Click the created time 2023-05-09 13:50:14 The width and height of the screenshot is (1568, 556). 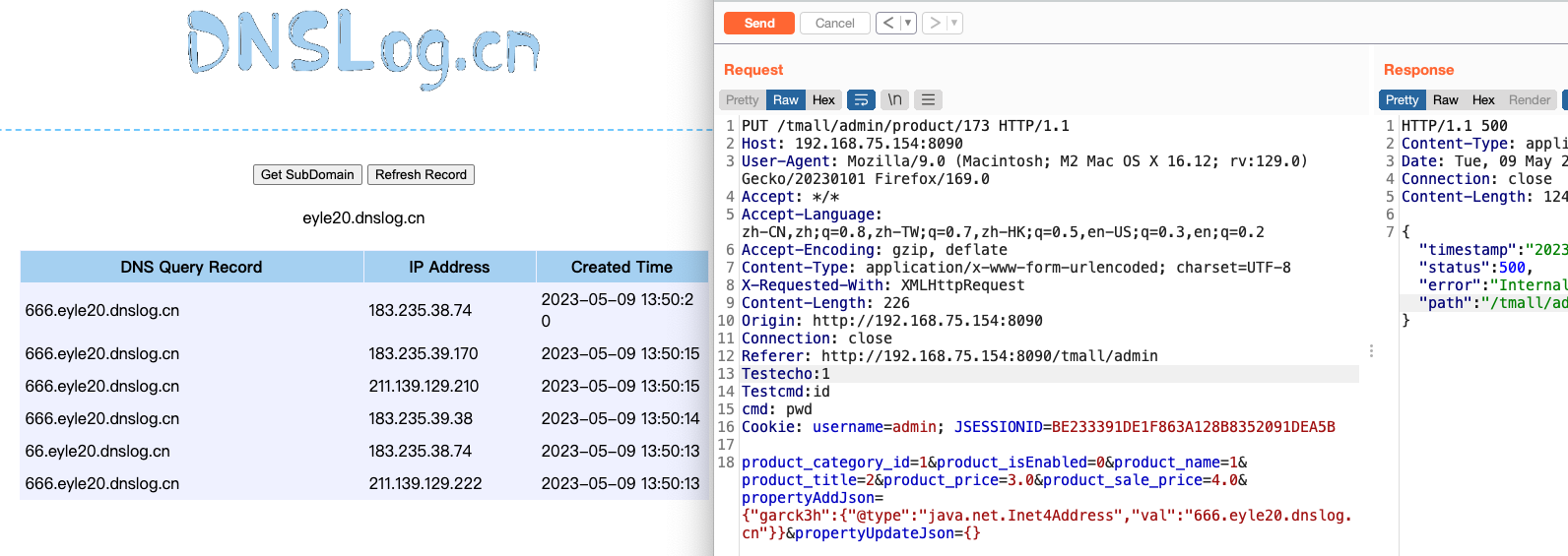621,418
